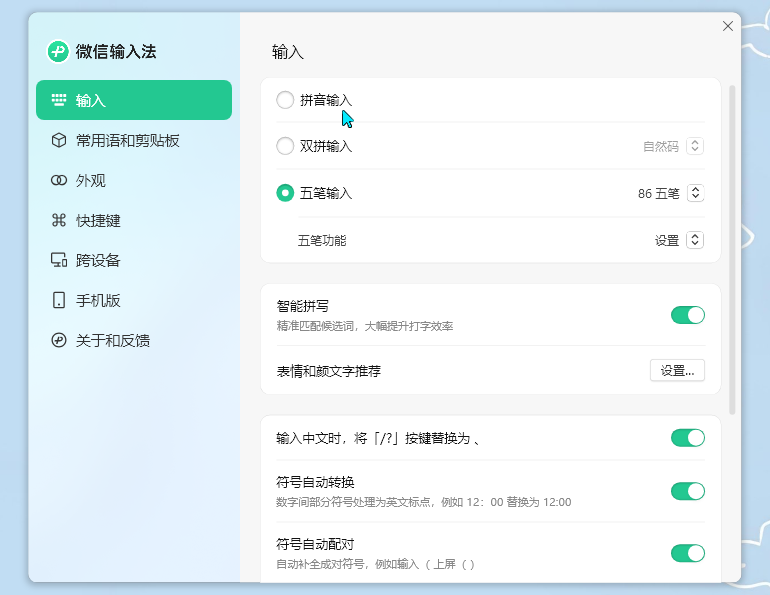This screenshot has height=595, width=770.
Task: Click the devices icon beside 跨设备
Action: click(59, 260)
